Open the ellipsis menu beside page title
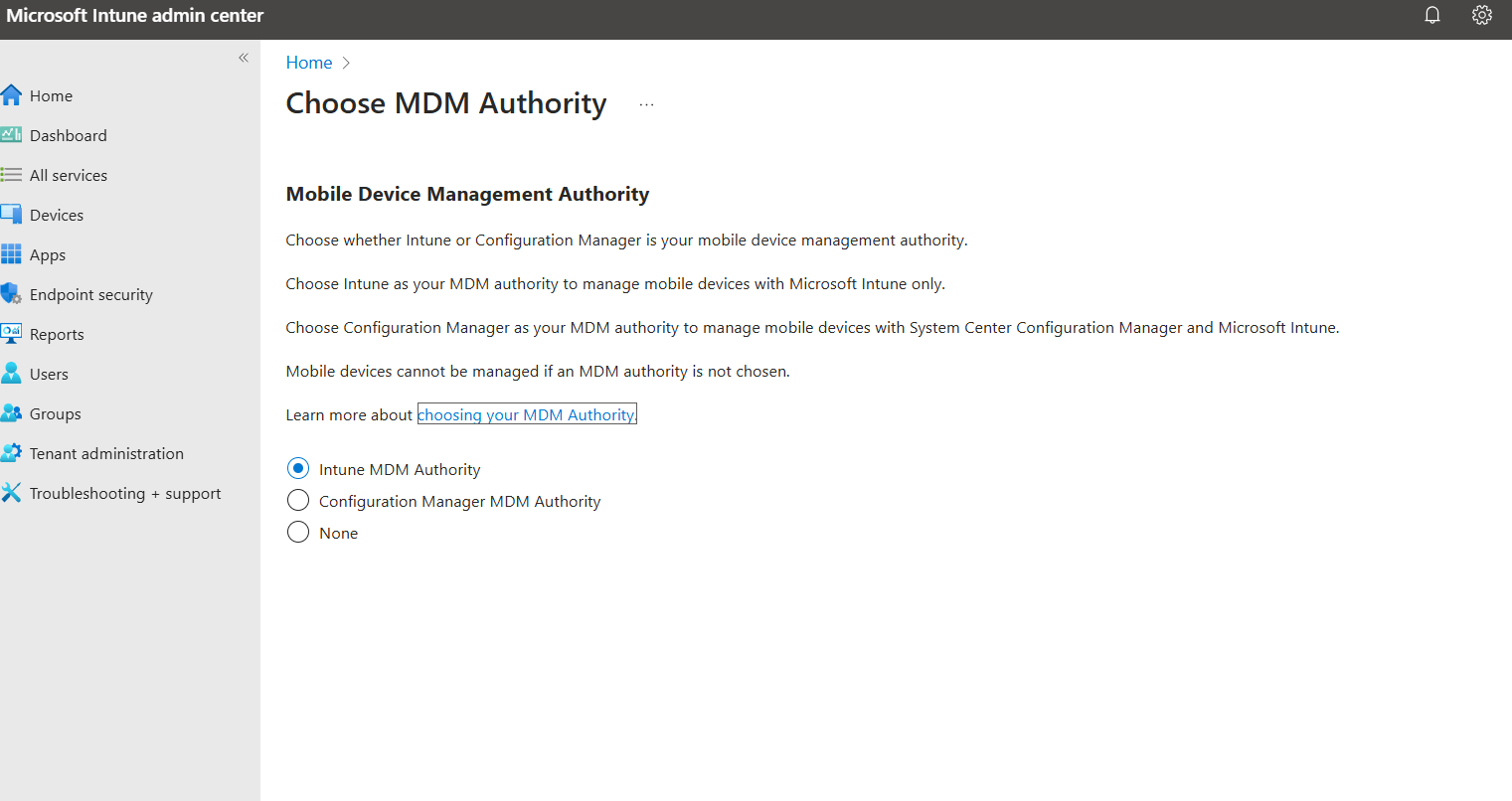Screen dimensions: 1512x801 point(646,104)
